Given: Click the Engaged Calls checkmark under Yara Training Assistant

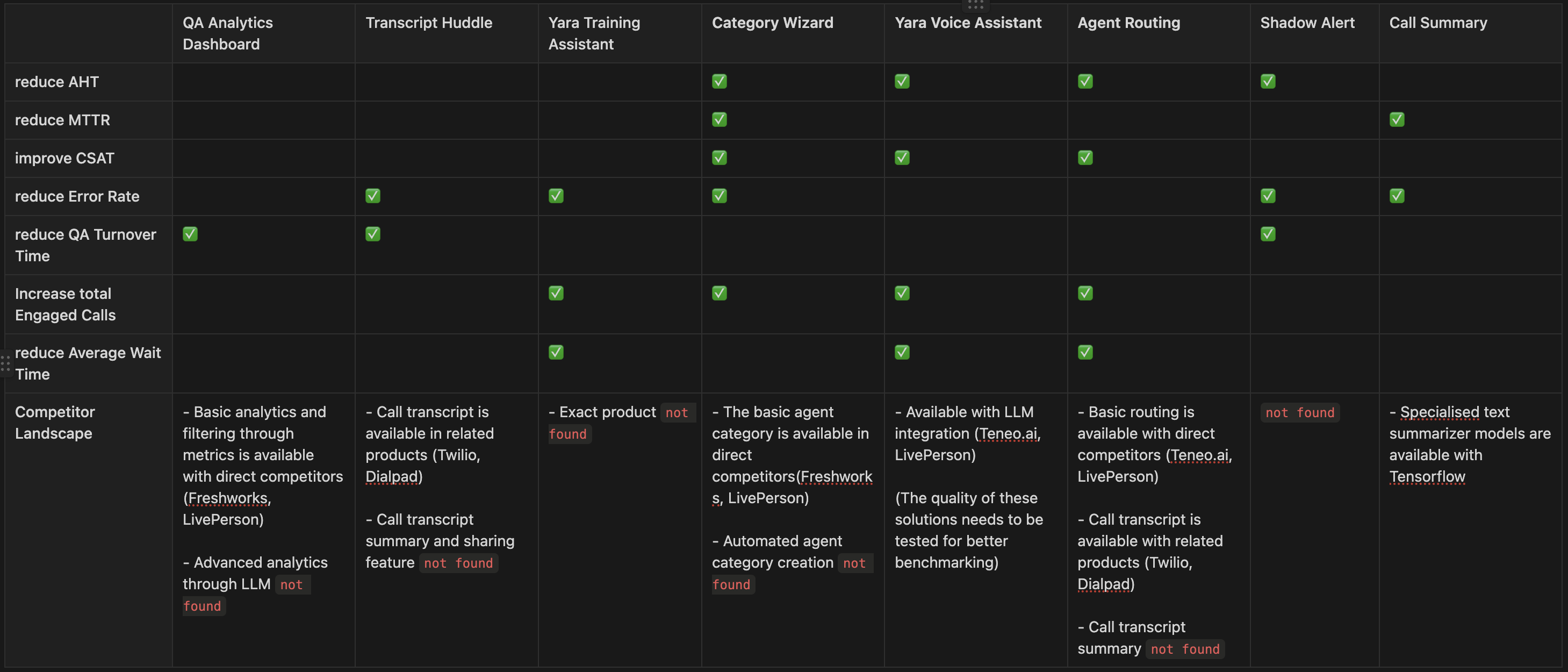Looking at the screenshot, I should pos(556,293).
